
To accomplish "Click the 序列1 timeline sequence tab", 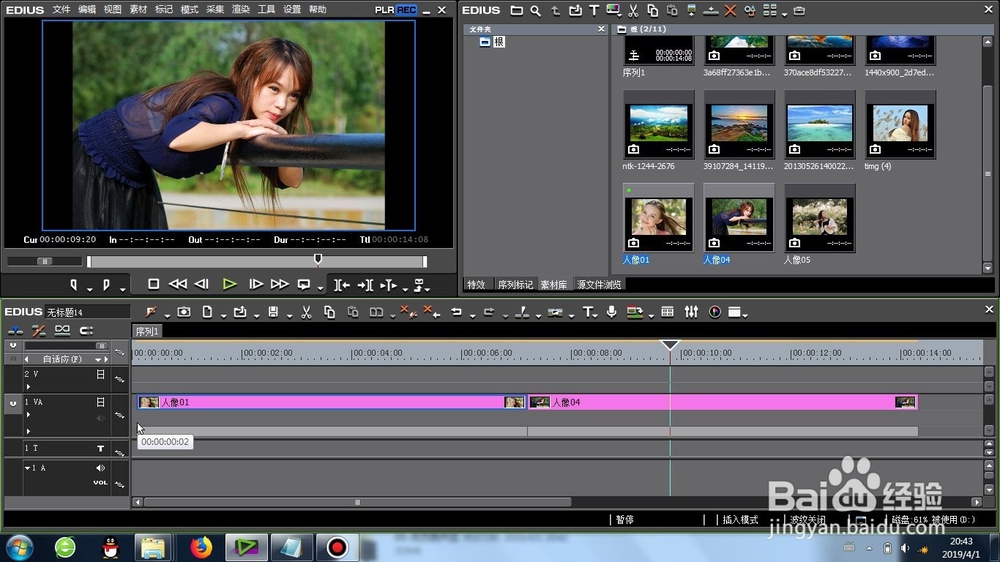I will tap(147, 331).
